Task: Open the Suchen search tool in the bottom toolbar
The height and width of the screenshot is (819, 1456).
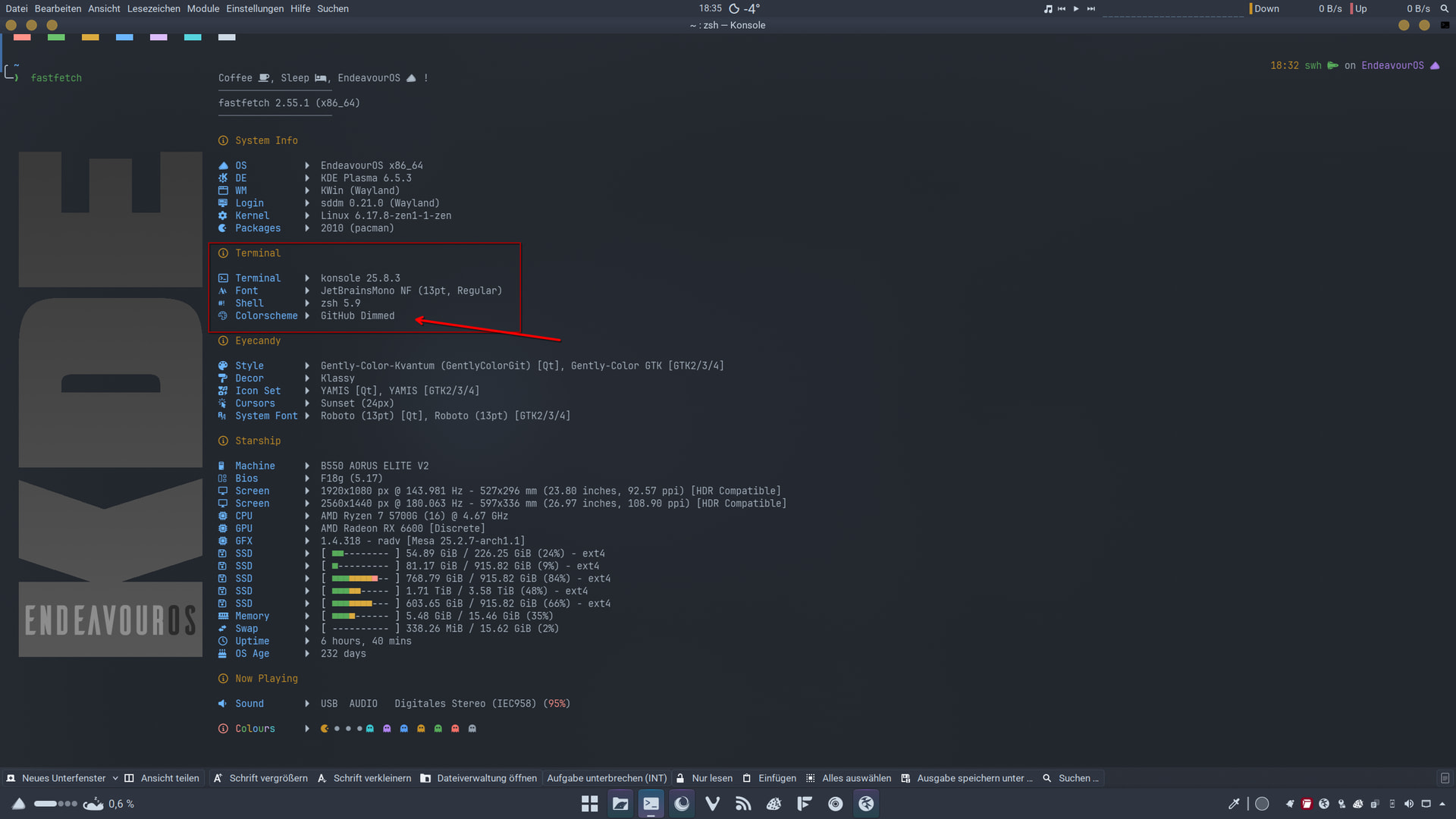Action: pos(1071,778)
